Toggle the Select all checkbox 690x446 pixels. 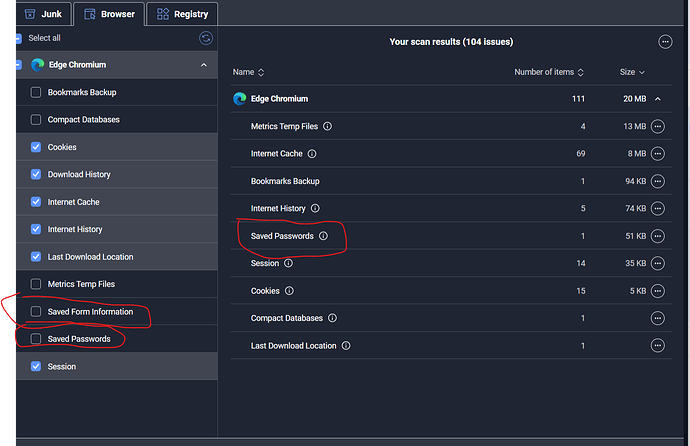(x=18, y=38)
